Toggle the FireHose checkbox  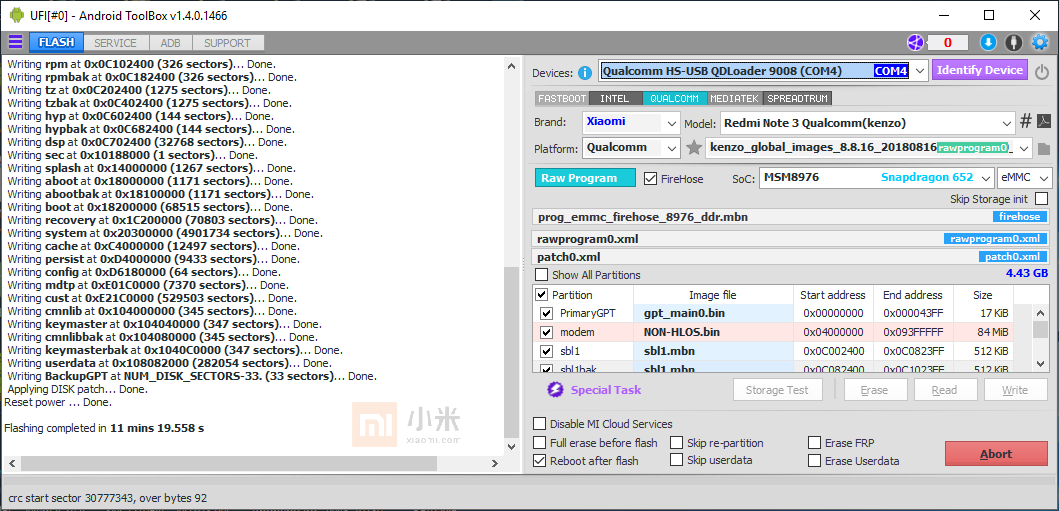(x=650, y=179)
